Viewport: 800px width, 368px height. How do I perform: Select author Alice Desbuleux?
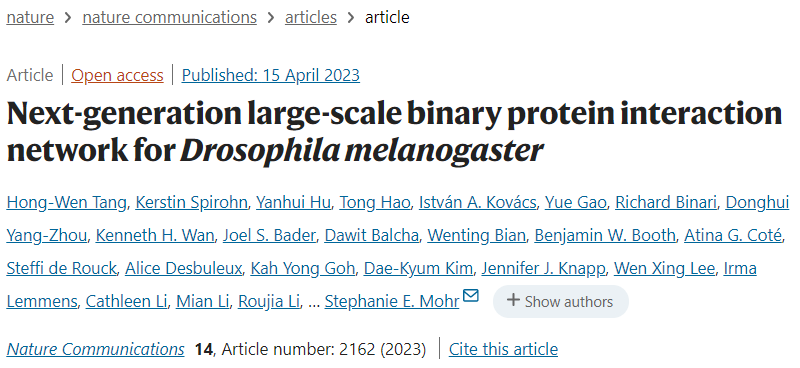[183, 268]
